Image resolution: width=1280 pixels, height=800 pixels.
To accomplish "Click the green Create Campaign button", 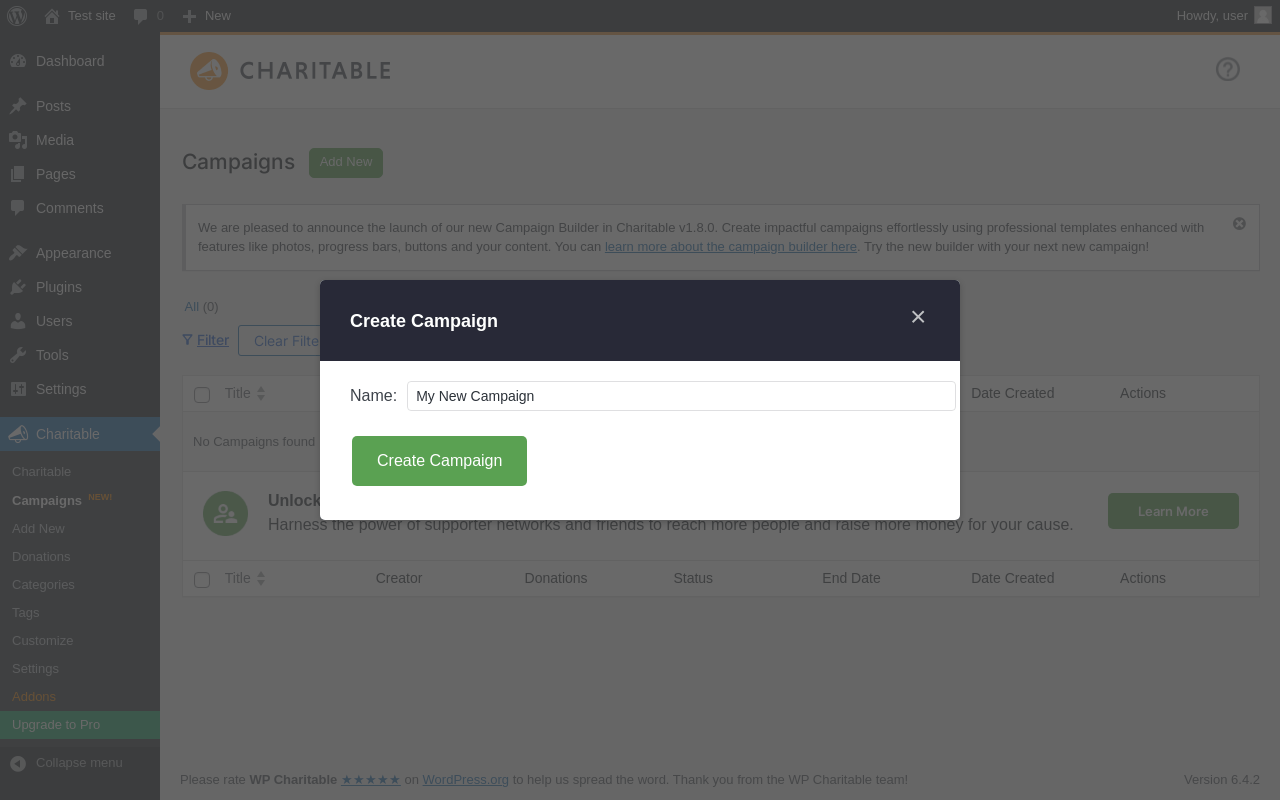I will click(x=439, y=461).
